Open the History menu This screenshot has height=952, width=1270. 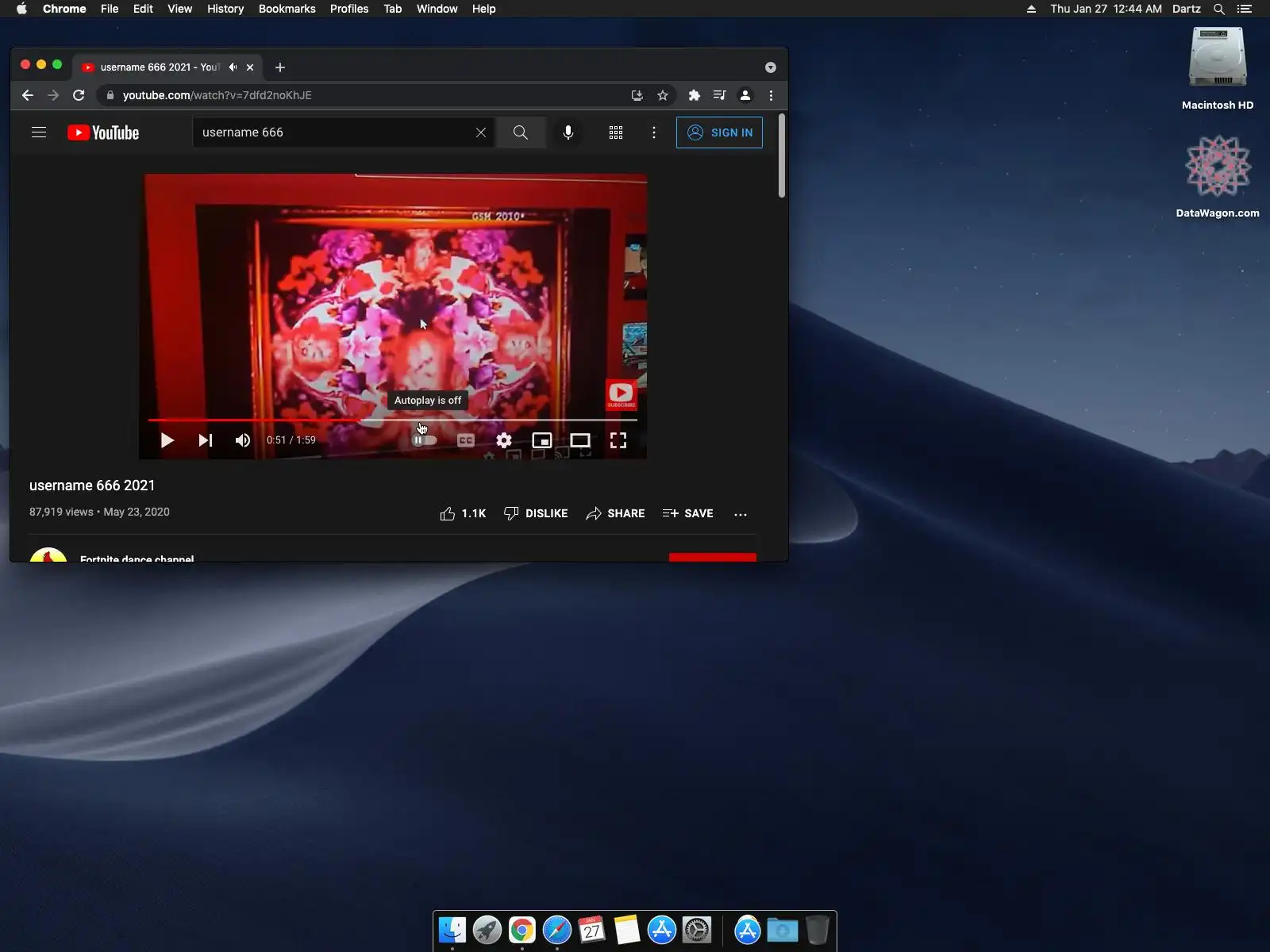pos(225,9)
